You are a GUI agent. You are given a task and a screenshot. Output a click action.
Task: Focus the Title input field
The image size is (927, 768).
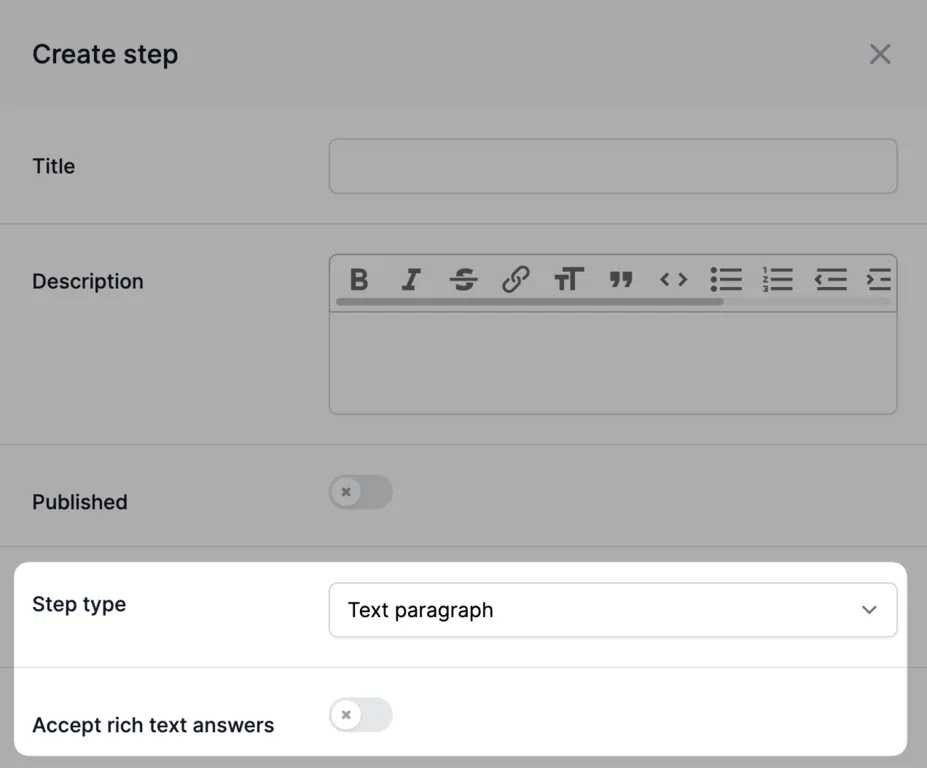(613, 166)
